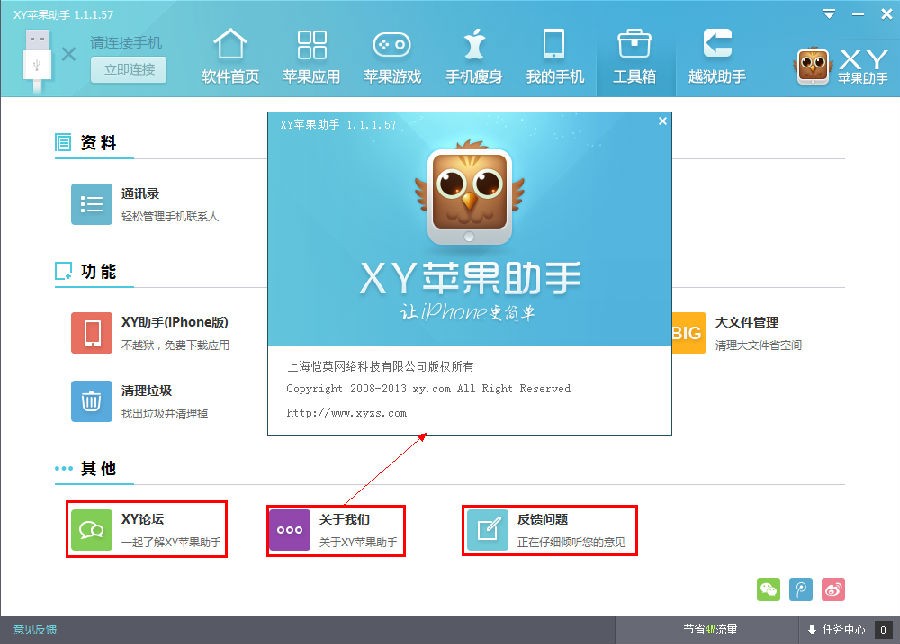Click 节省流量 status bar entry

[x=710, y=630]
